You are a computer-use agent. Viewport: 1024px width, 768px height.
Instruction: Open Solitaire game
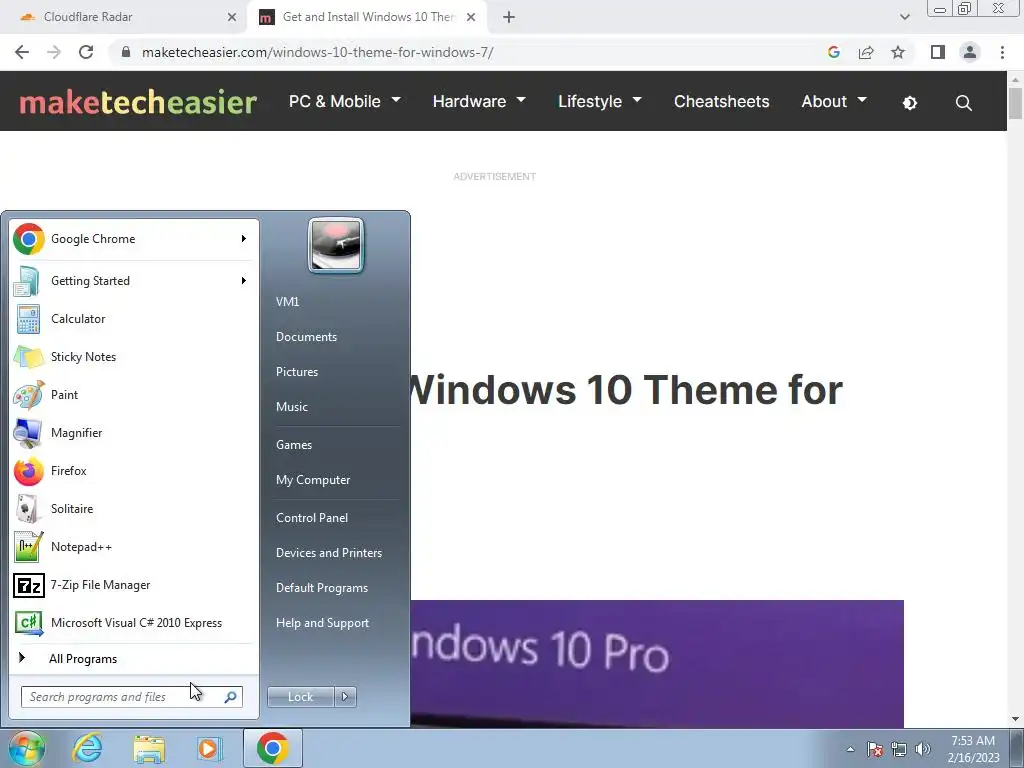[x=131, y=509]
